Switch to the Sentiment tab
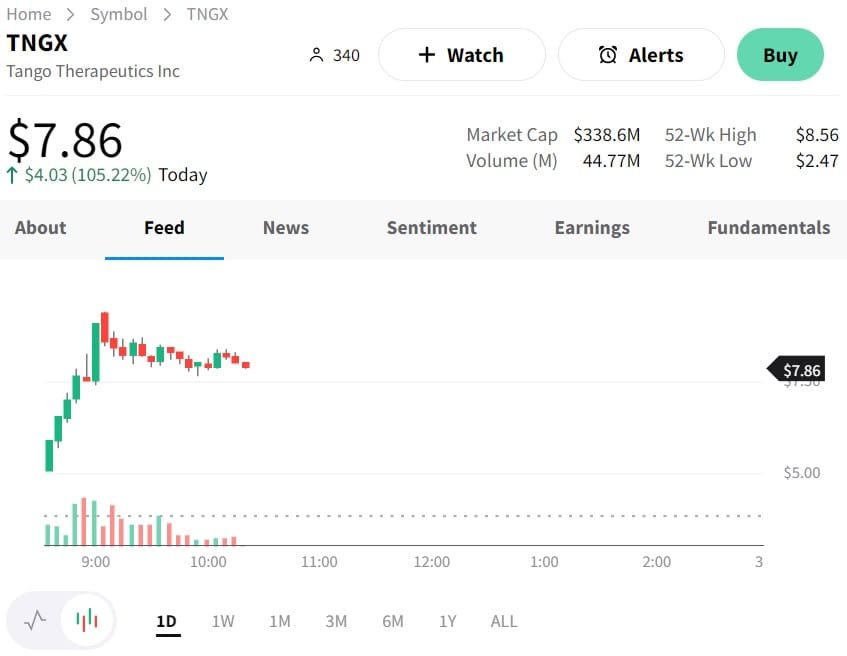 432,228
